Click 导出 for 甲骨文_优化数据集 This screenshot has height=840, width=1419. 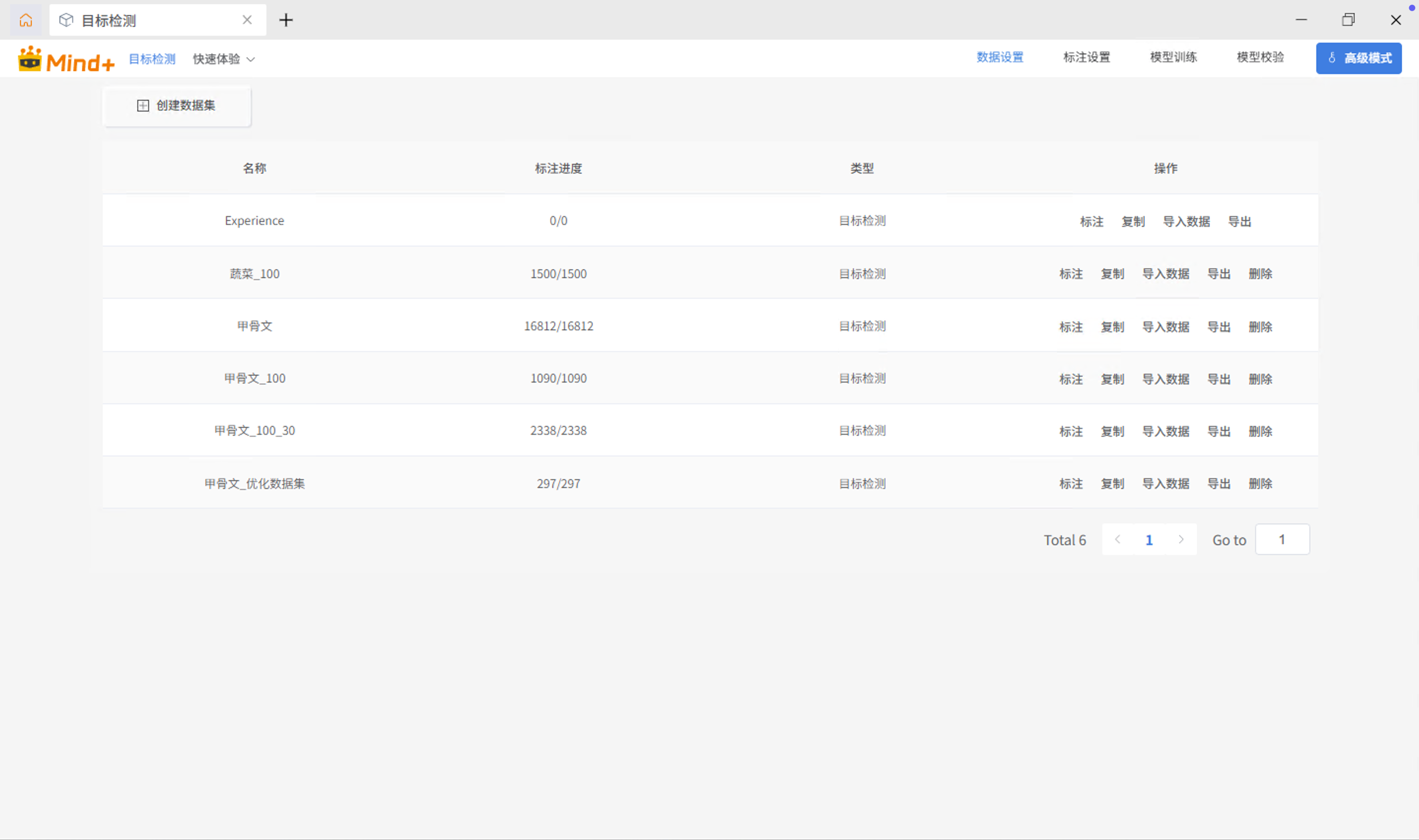click(x=1219, y=484)
